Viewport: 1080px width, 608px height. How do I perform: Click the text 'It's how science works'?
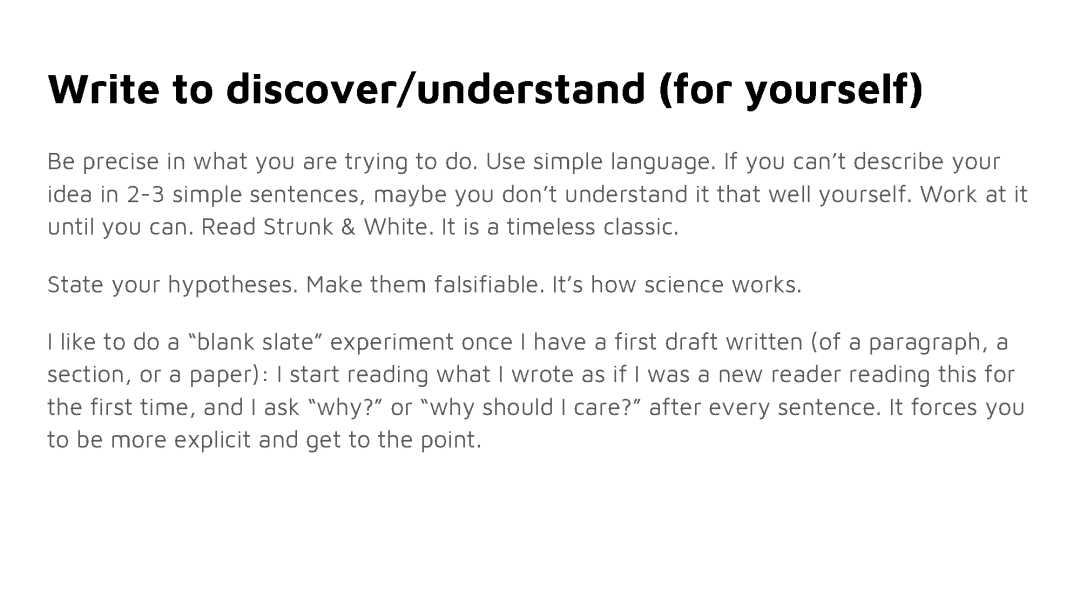click(x=677, y=284)
